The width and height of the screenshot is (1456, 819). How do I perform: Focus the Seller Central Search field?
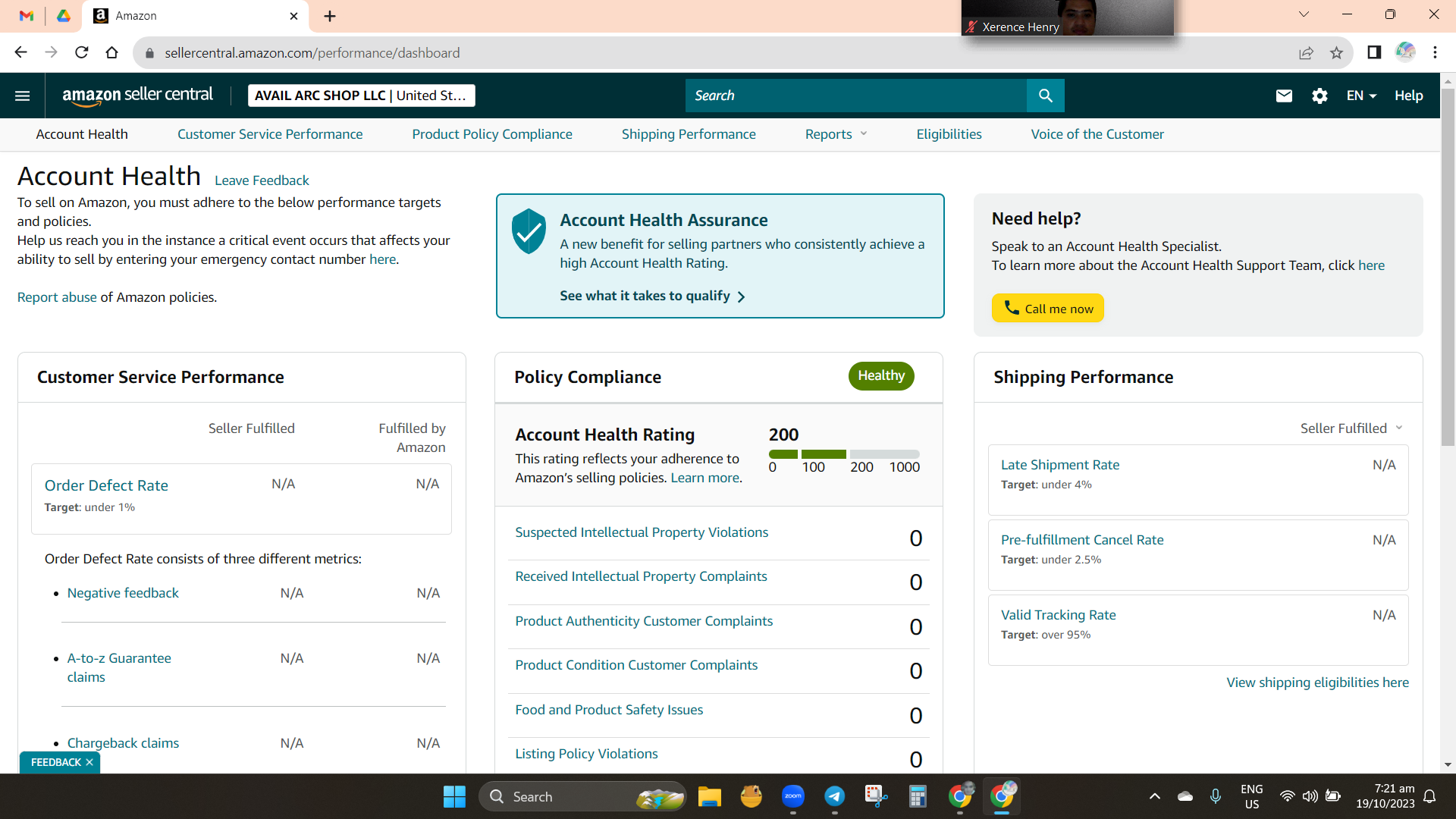856,96
